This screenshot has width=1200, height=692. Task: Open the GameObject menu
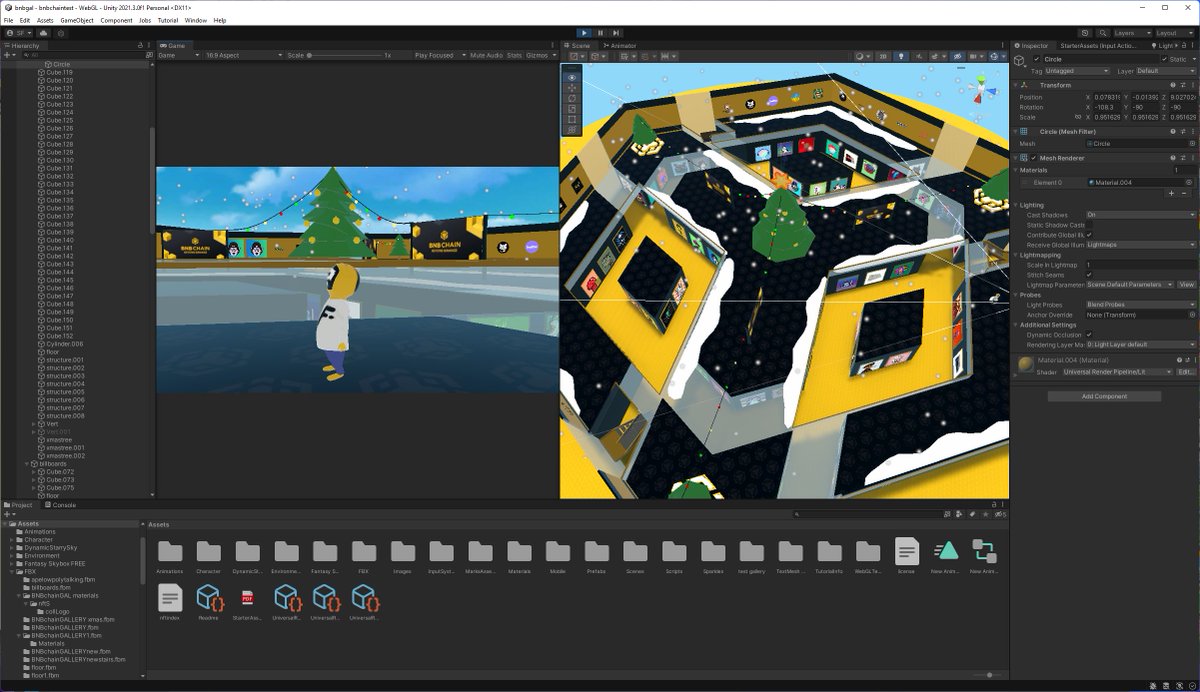(77, 20)
